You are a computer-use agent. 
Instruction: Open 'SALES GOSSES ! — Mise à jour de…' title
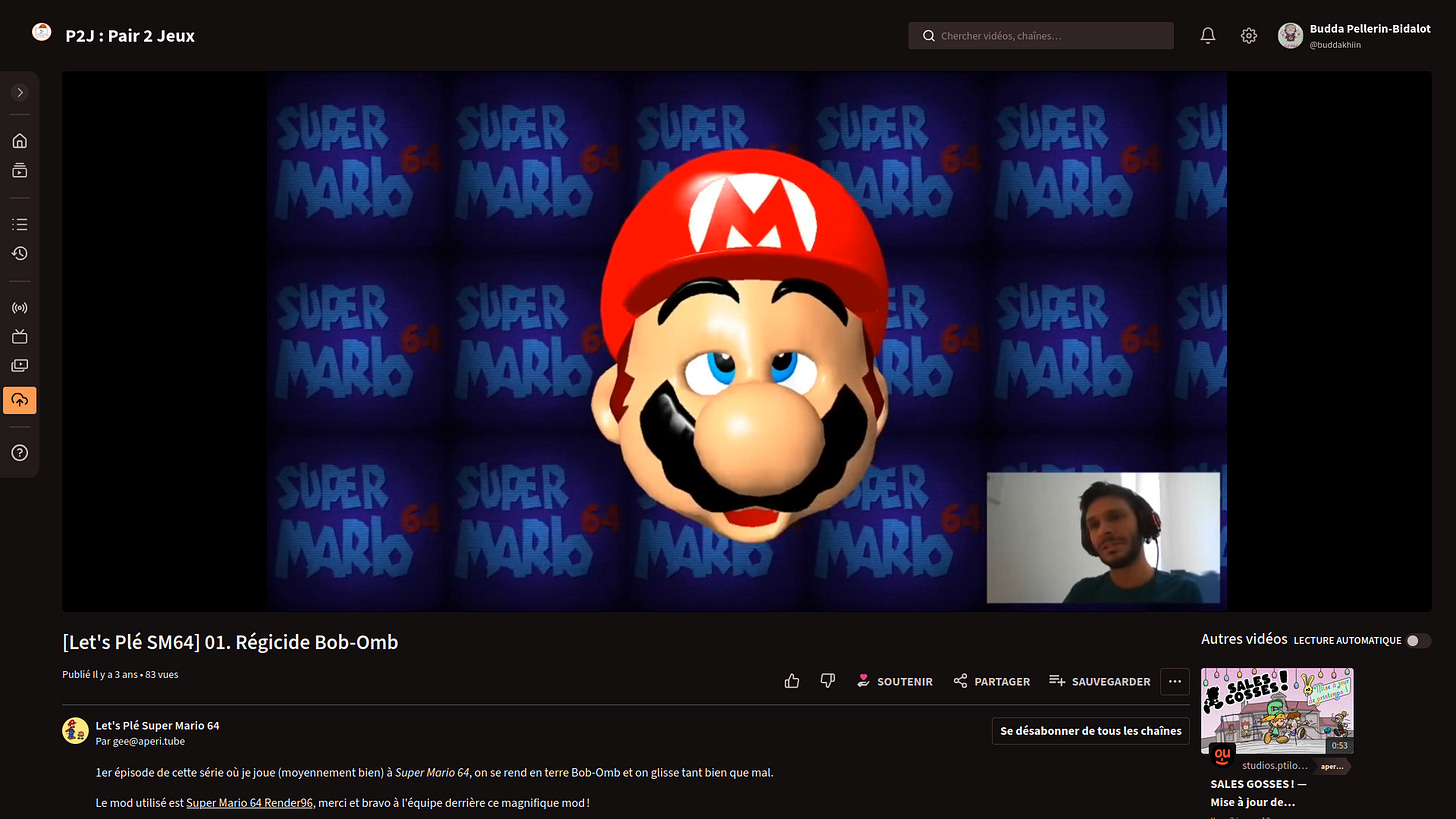click(x=1258, y=793)
